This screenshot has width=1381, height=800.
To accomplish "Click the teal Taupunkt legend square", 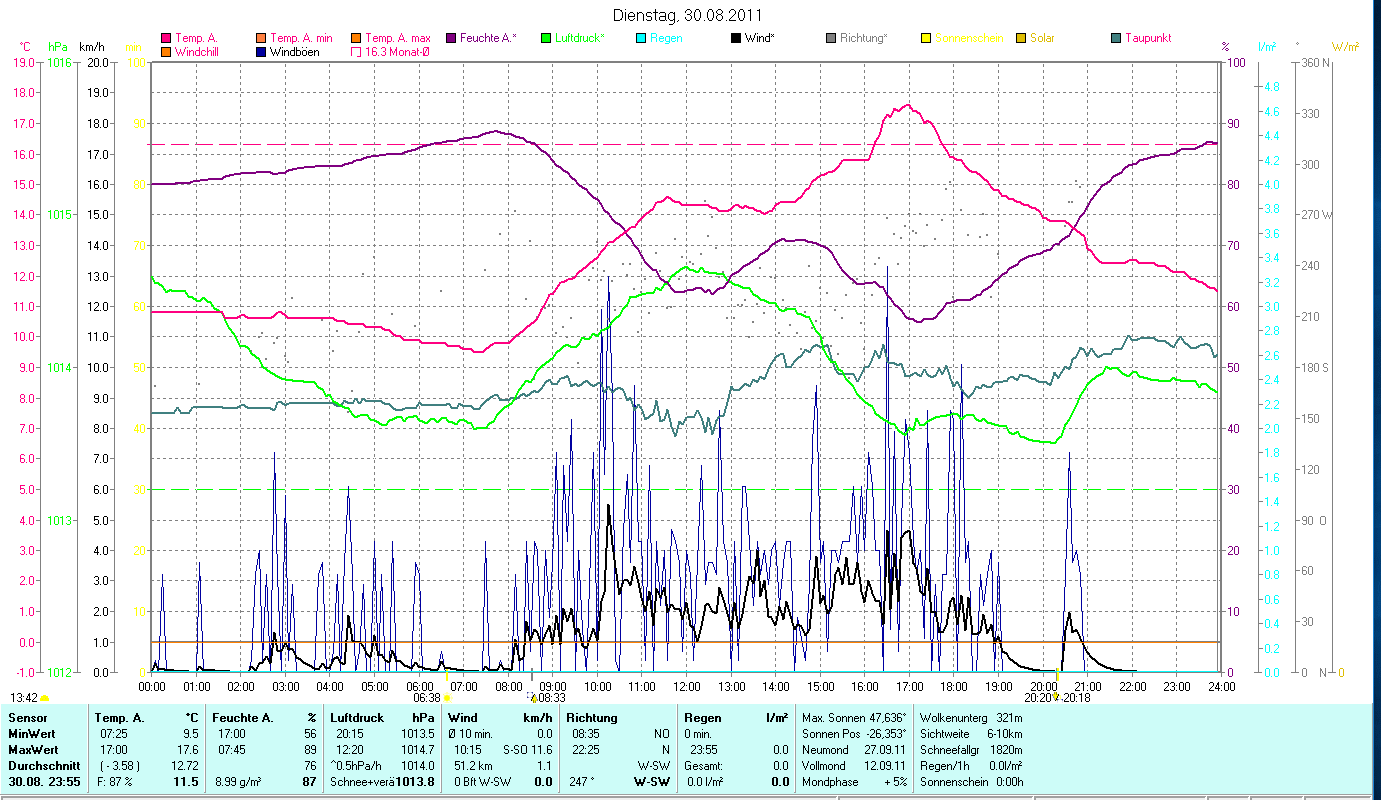I will 1116,38.
